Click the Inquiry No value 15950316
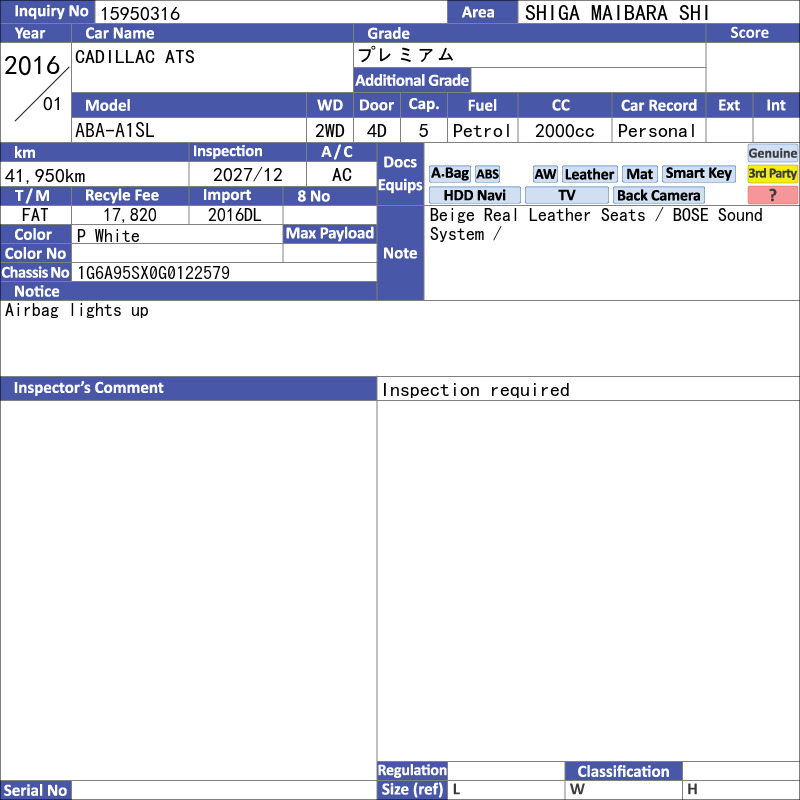Image resolution: width=800 pixels, height=800 pixels. (x=140, y=13)
